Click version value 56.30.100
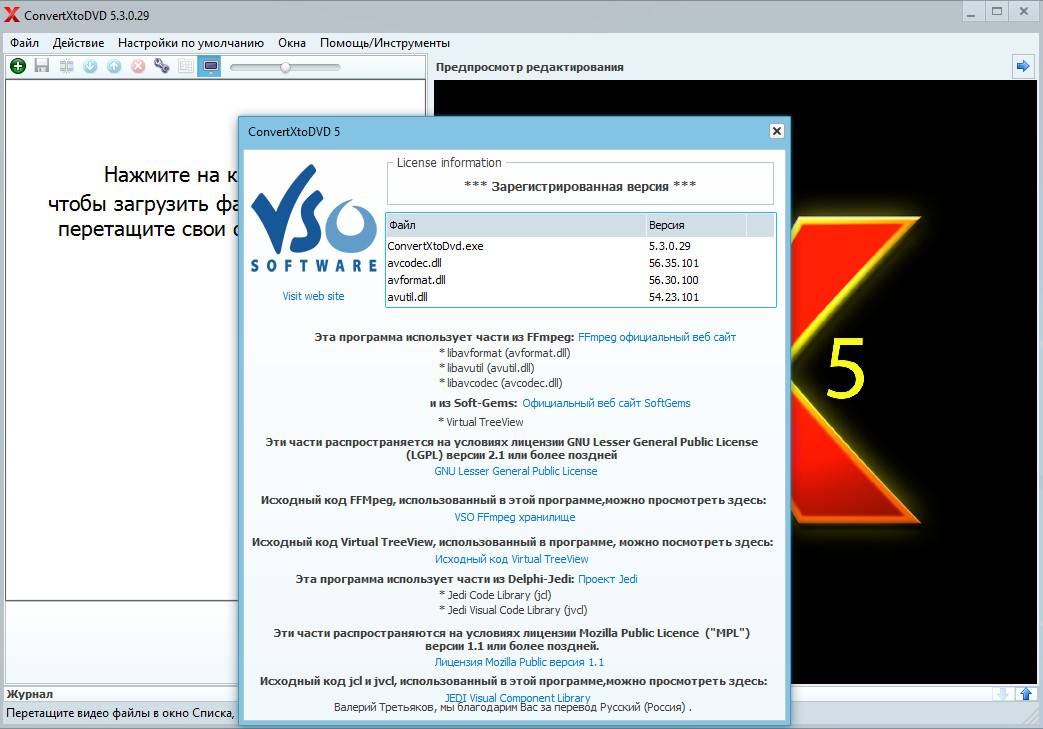The width and height of the screenshot is (1043, 729). [674, 280]
